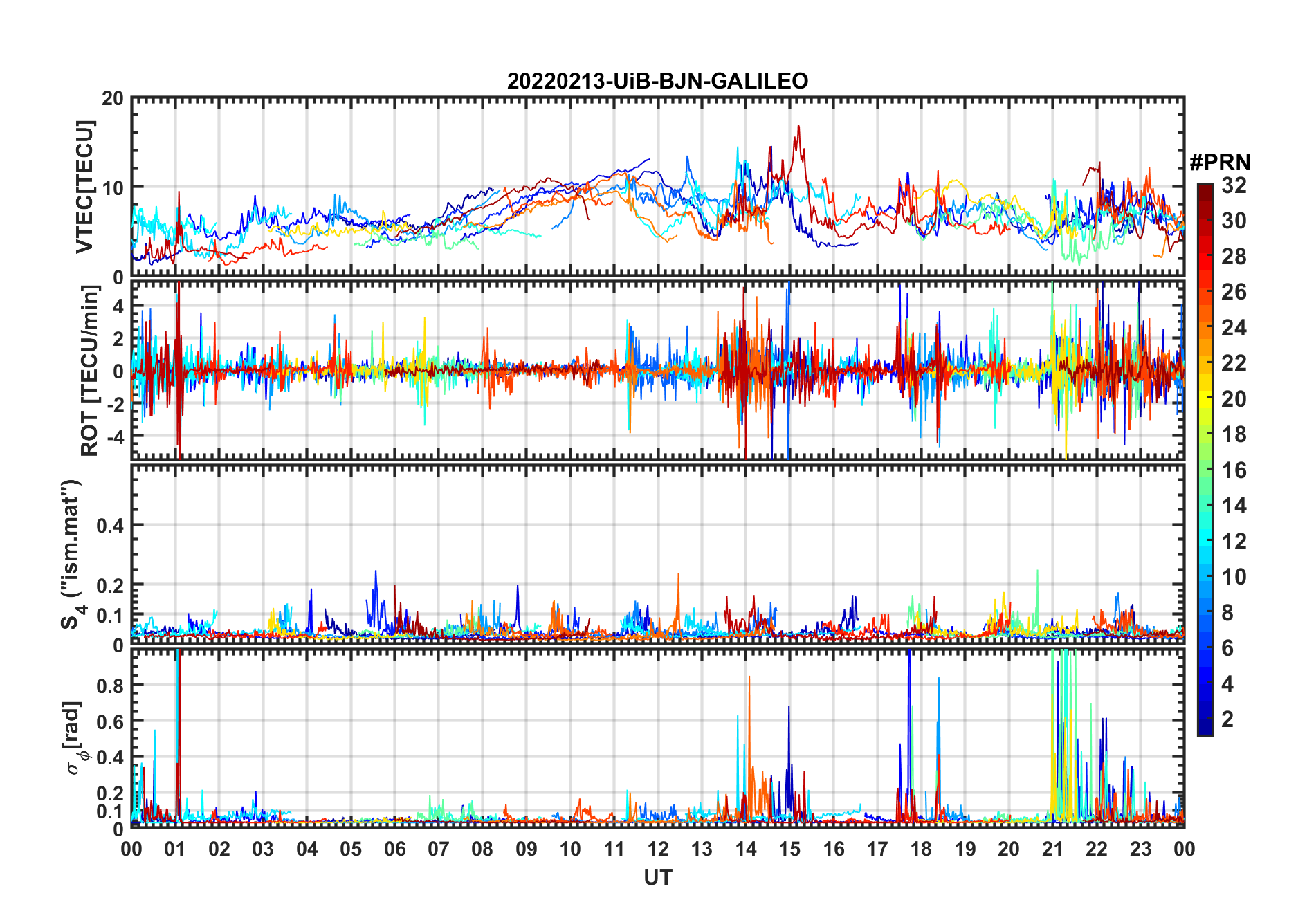1316x920 pixels.
Task: Select colorbar tick label 26
Action: 1234,292
